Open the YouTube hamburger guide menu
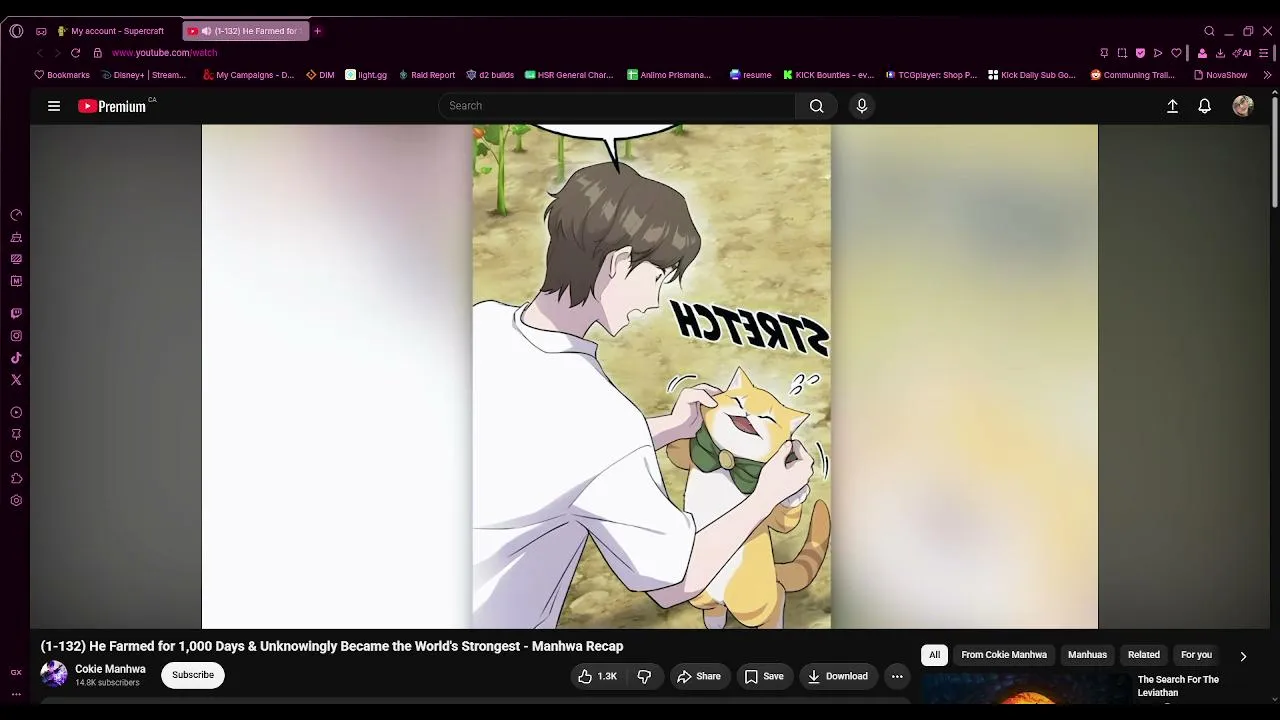Image resolution: width=1280 pixels, height=720 pixels. tap(54, 106)
